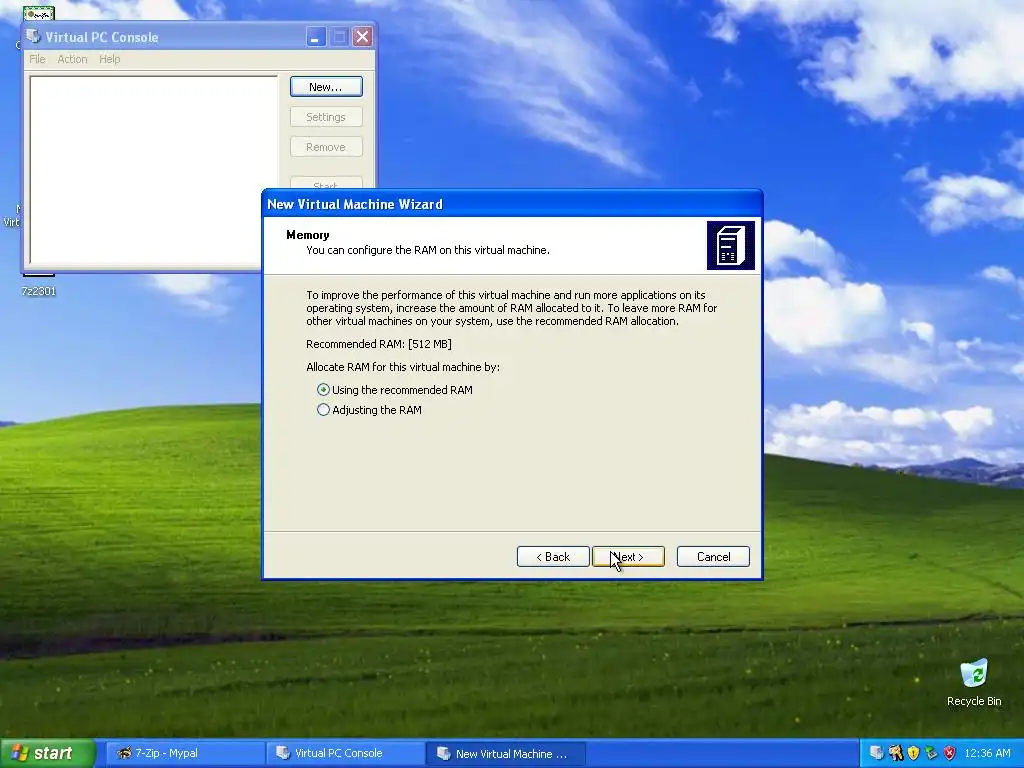Image resolution: width=1024 pixels, height=768 pixels.
Task: Close the Virtual PC Console window
Action: (x=362, y=37)
